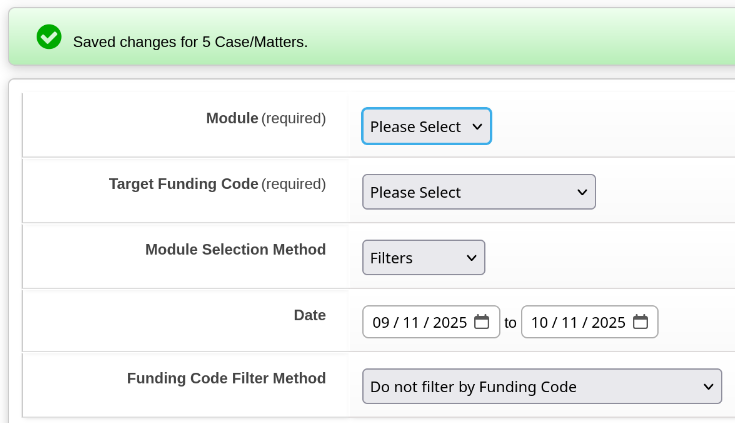The height and width of the screenshot is (423, 735).
Task: Click the "to" text between date fields
Action: [x=510, y=323]
